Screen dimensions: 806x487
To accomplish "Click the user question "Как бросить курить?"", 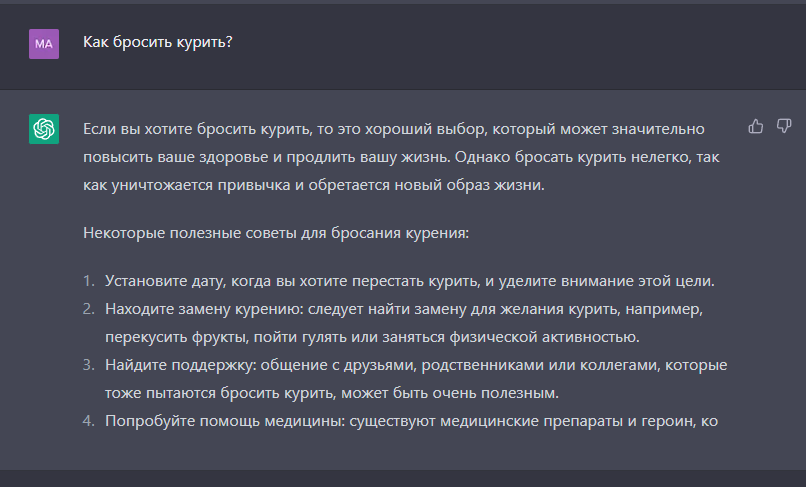I will pos(158,42).
